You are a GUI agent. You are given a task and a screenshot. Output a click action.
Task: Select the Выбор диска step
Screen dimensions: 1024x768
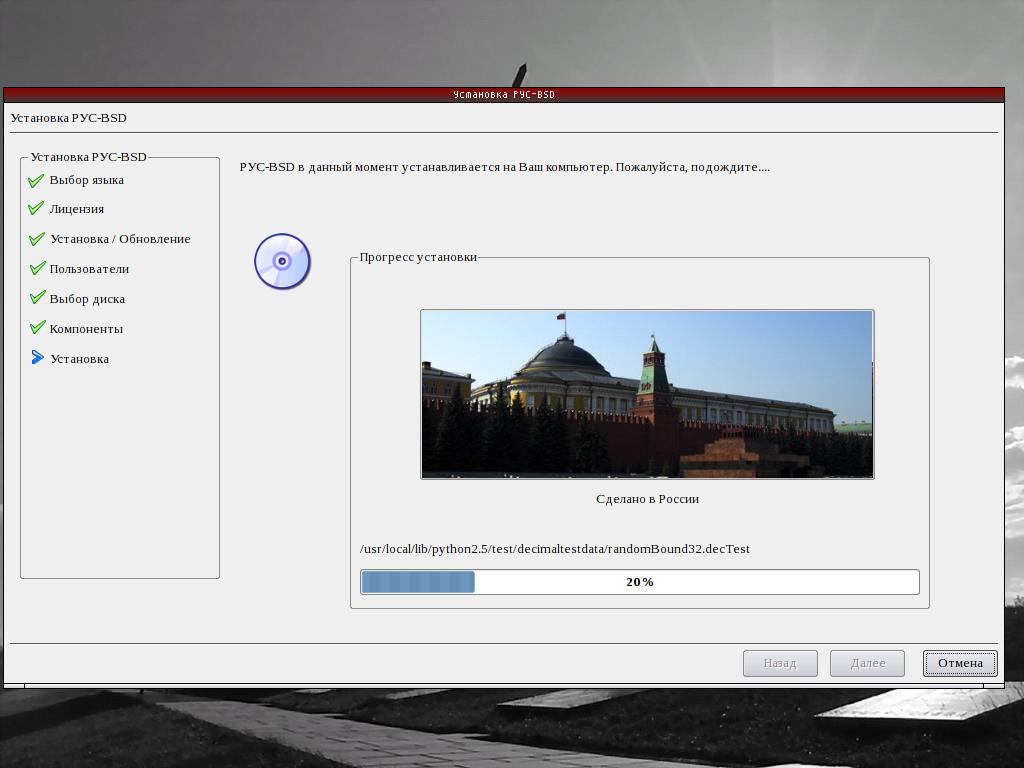[88, 299]
